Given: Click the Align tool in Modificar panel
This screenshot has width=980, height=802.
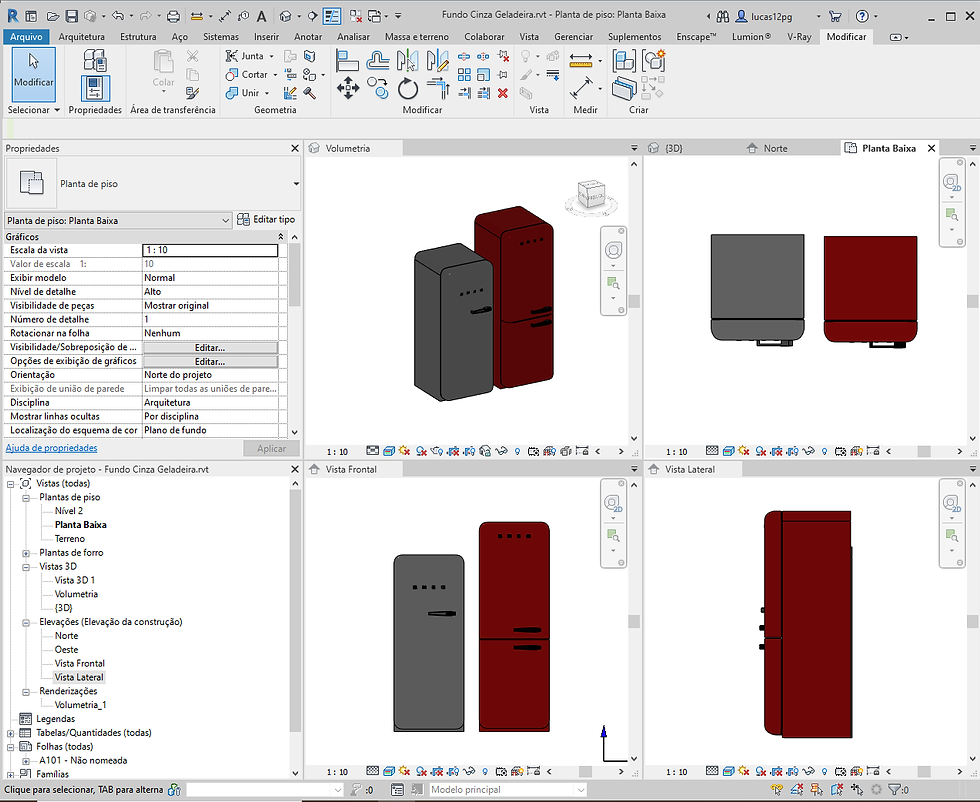Looking at the screenshot, I should [x=347, y=61].
